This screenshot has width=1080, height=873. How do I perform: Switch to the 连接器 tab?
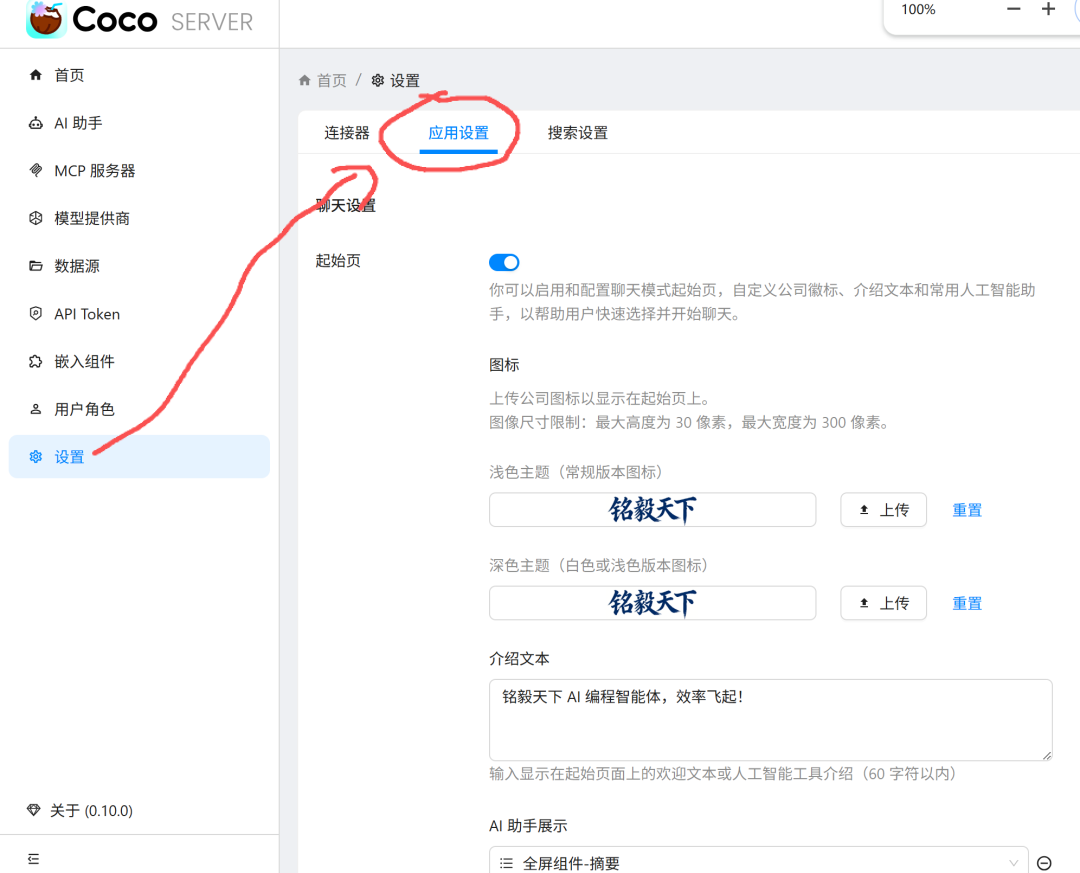(x=345, y=131)
